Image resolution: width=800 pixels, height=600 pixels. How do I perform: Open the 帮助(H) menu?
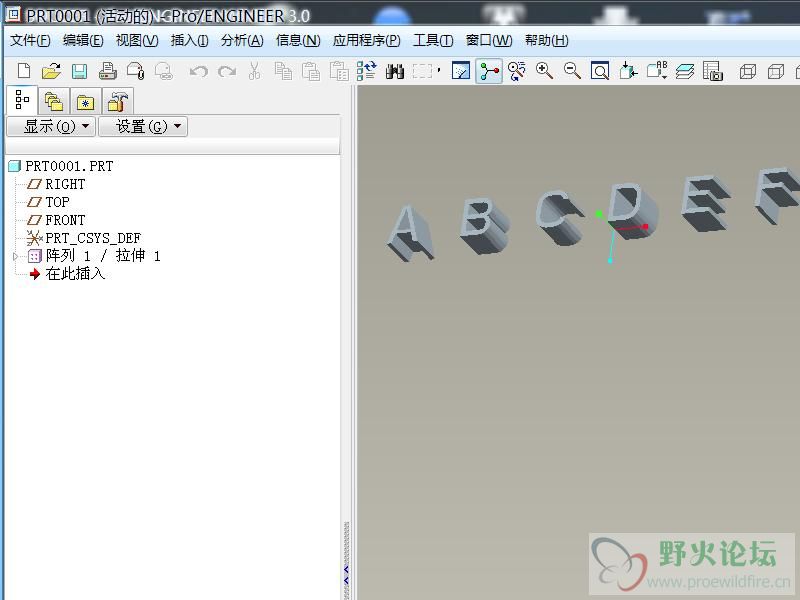coord(546,40)
